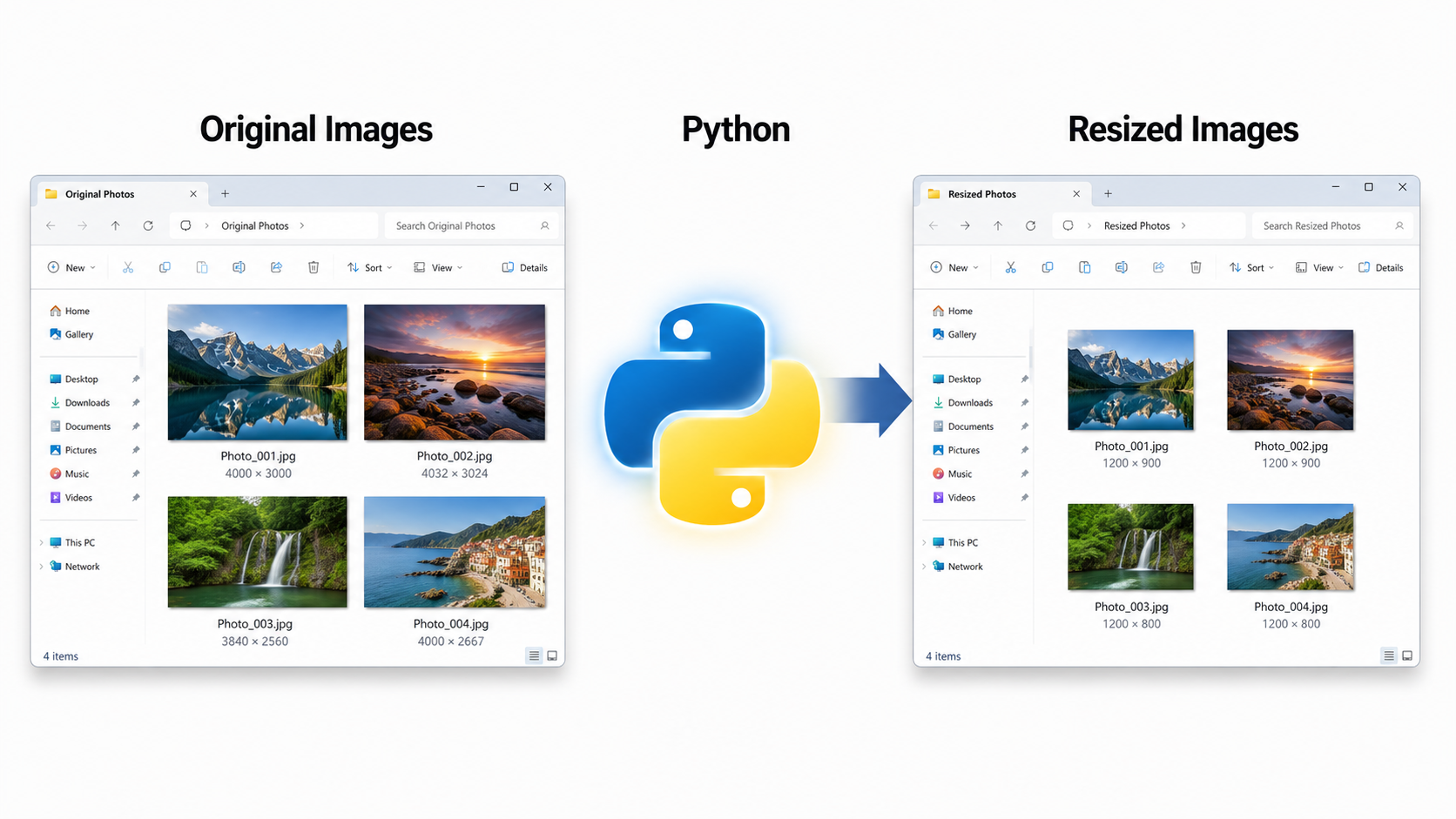
Task: Open New dropdown in Original Photos window
Action: [71, 267]
